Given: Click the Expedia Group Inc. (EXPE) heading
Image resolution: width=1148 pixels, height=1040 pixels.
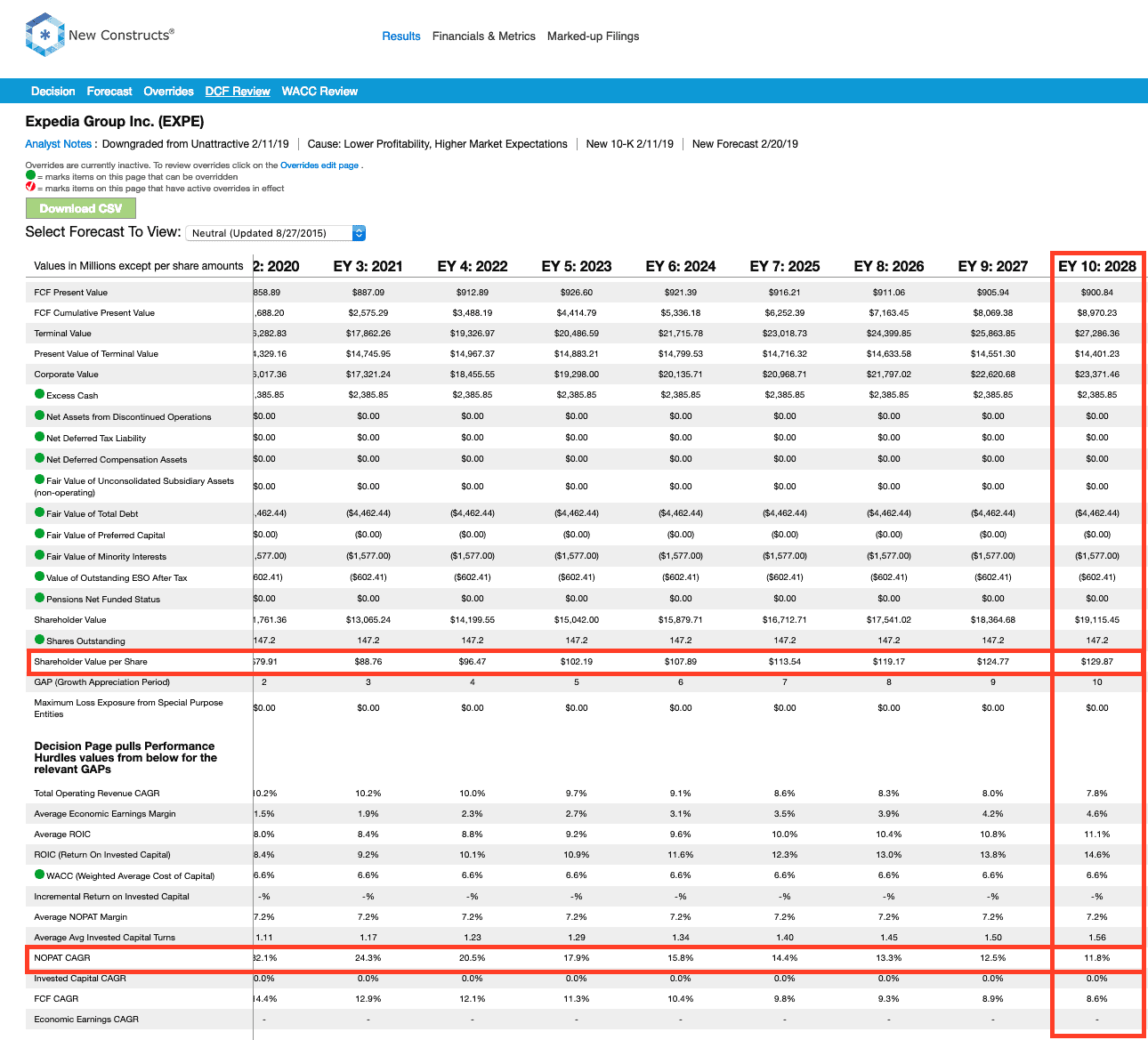Looking at the screenshot, I should [x=115, y=121].
